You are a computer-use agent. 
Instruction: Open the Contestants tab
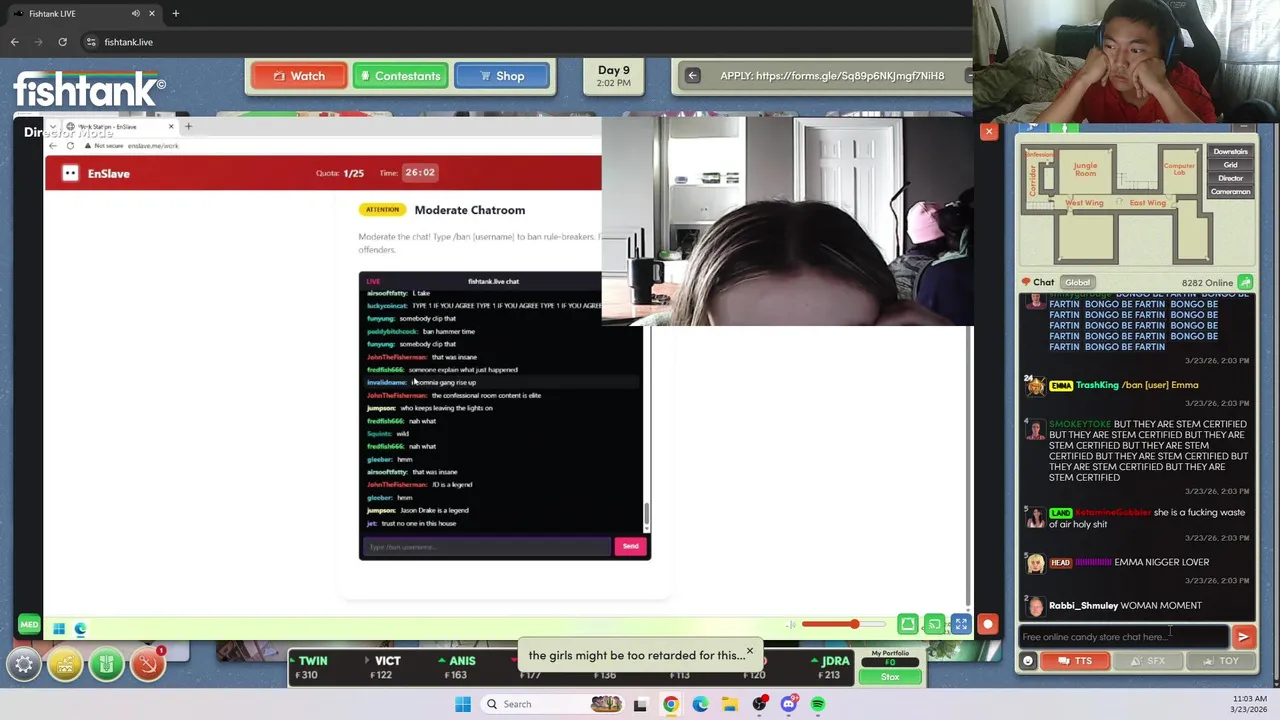(400, 76)
